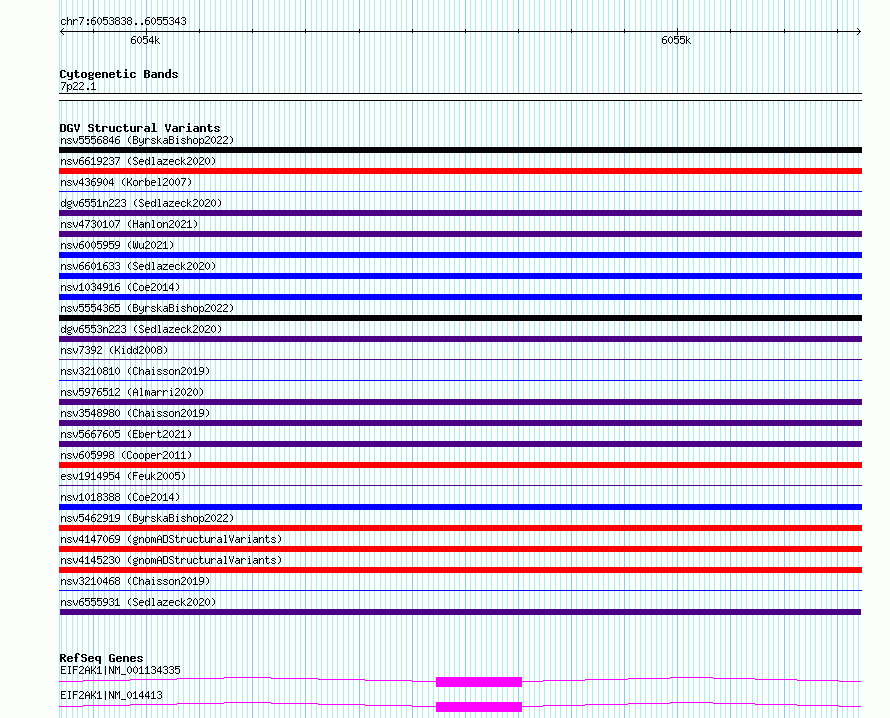Open nsv6601633 (Sedlazeck2020) variant label
This screenshot has height=718, width=890.
[x=138, y=266]
